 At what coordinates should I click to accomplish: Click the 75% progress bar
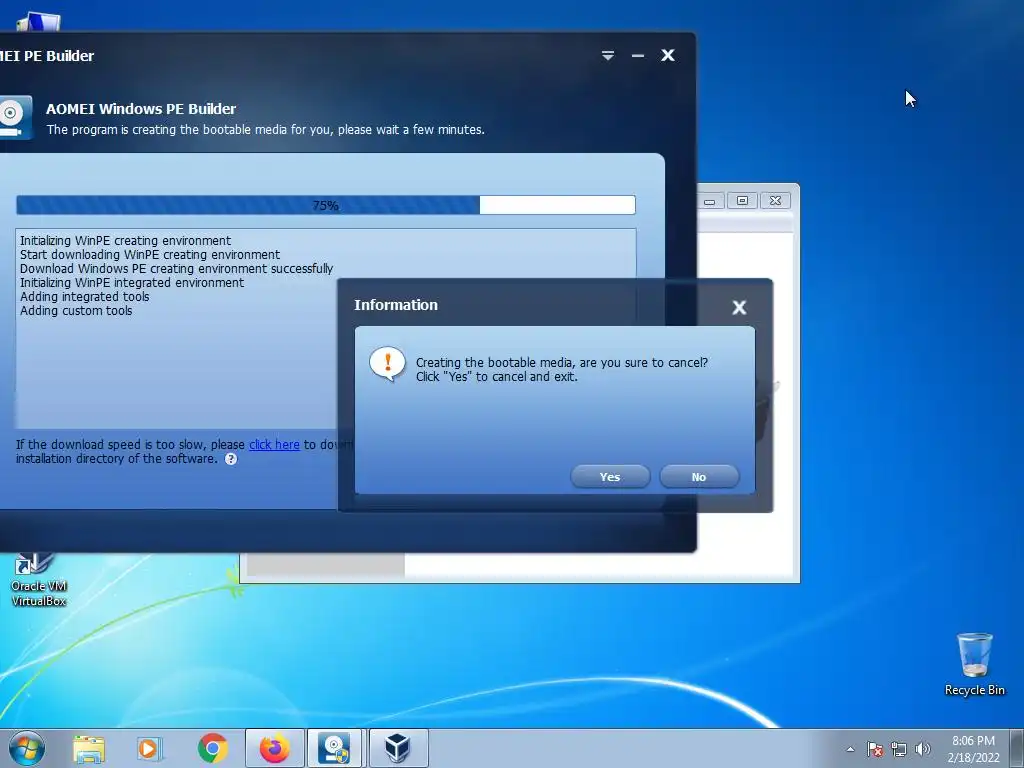tap(325, 205)
